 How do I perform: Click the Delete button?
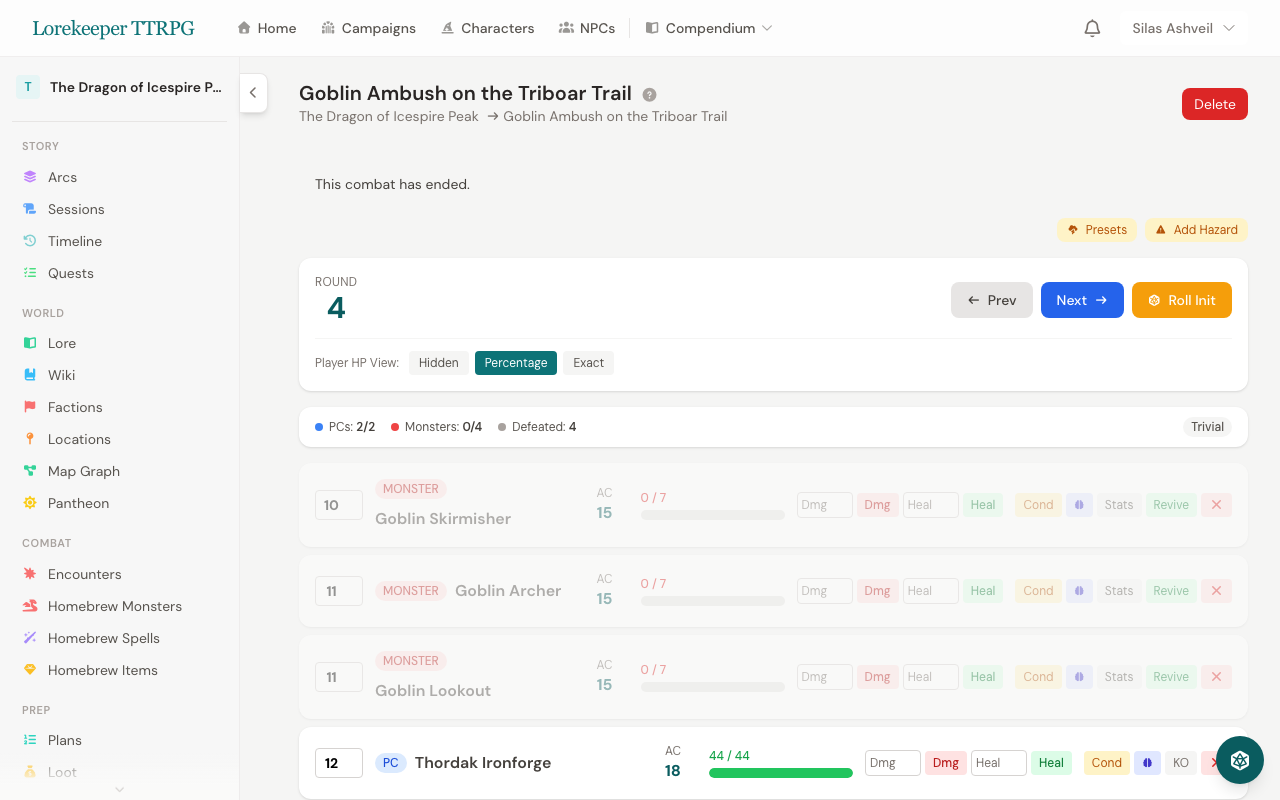click(x=1214, y=103)
